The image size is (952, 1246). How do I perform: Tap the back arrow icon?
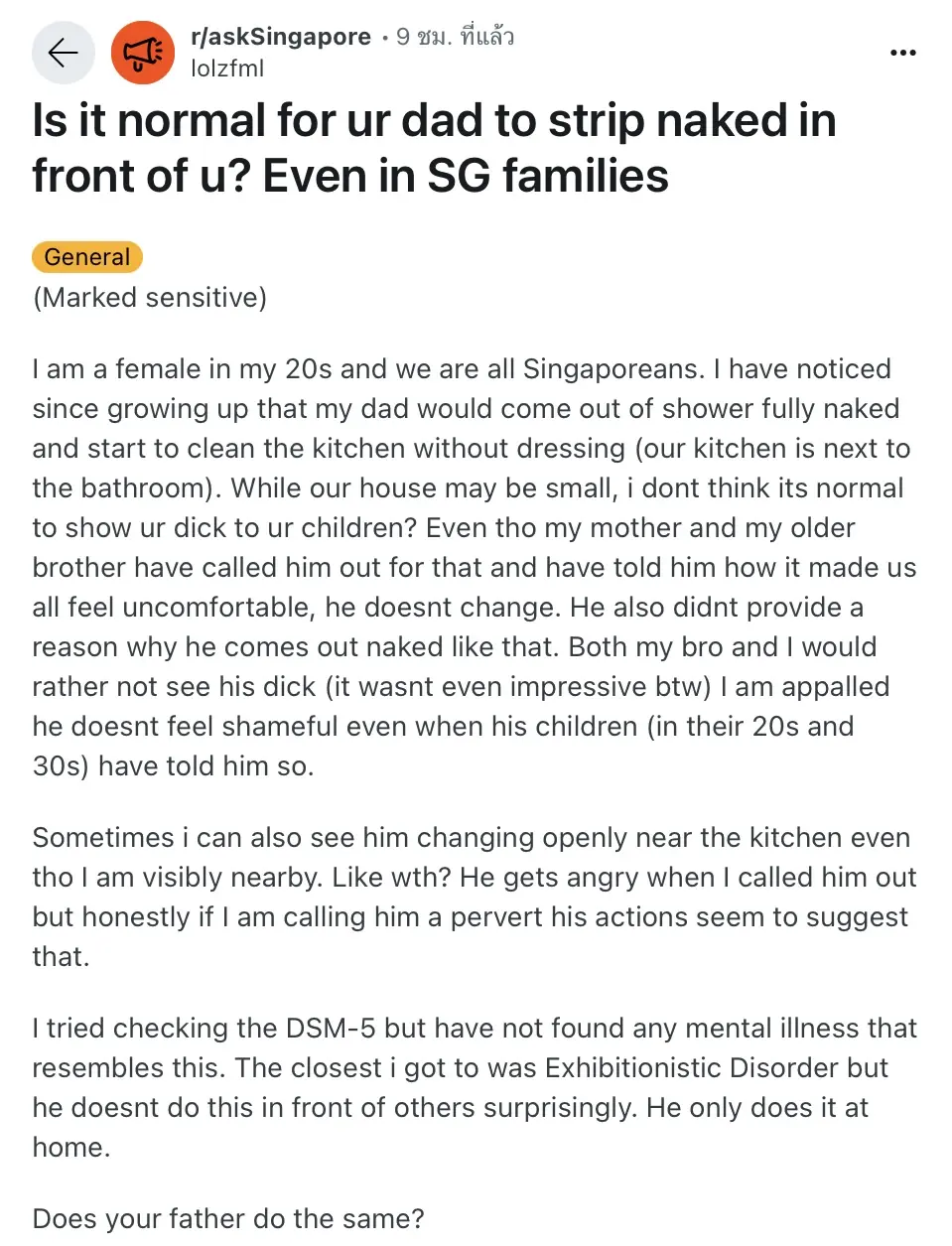[63, 53]
